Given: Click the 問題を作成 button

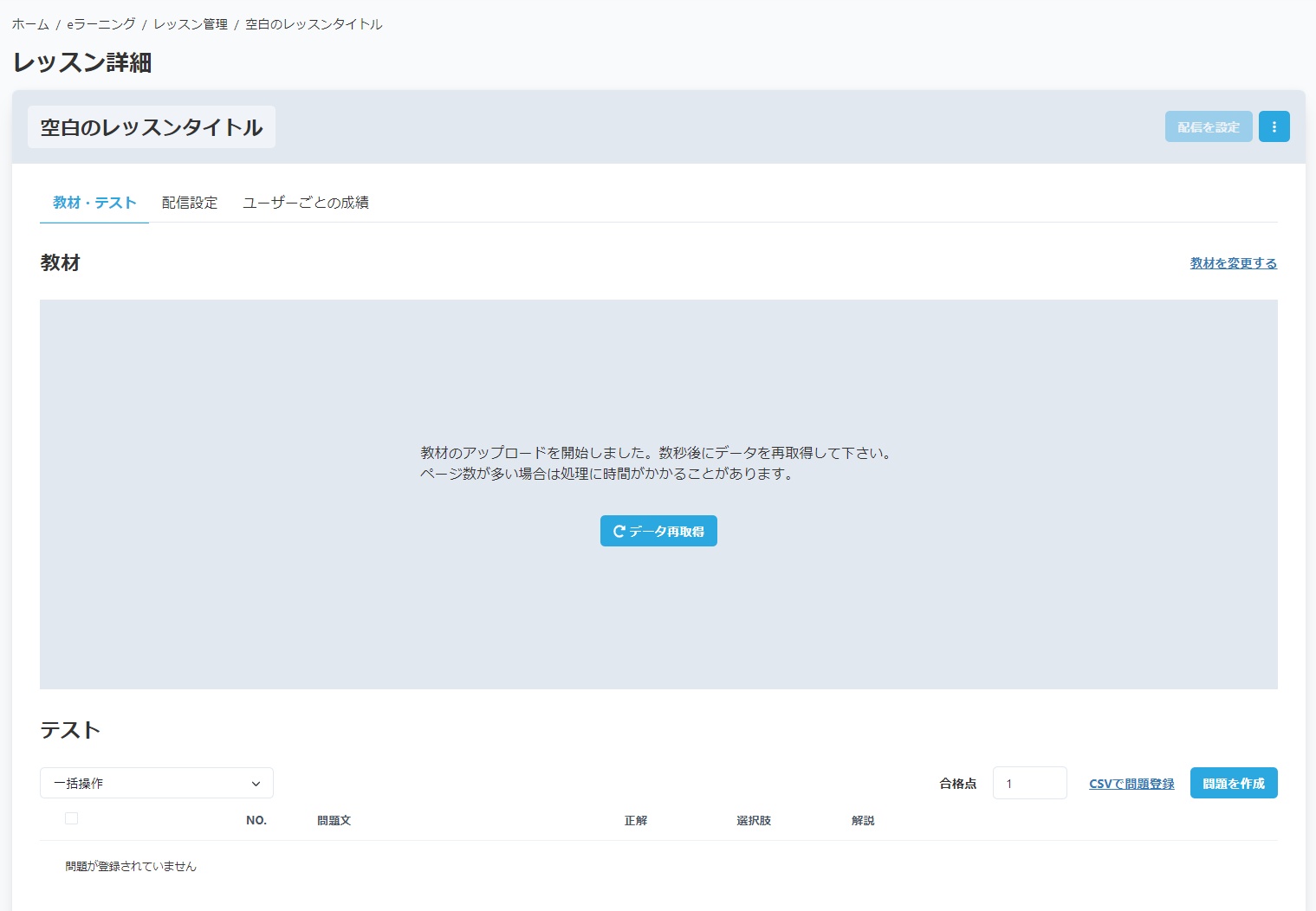Looking at the screenshot, I should (1234, 783).
